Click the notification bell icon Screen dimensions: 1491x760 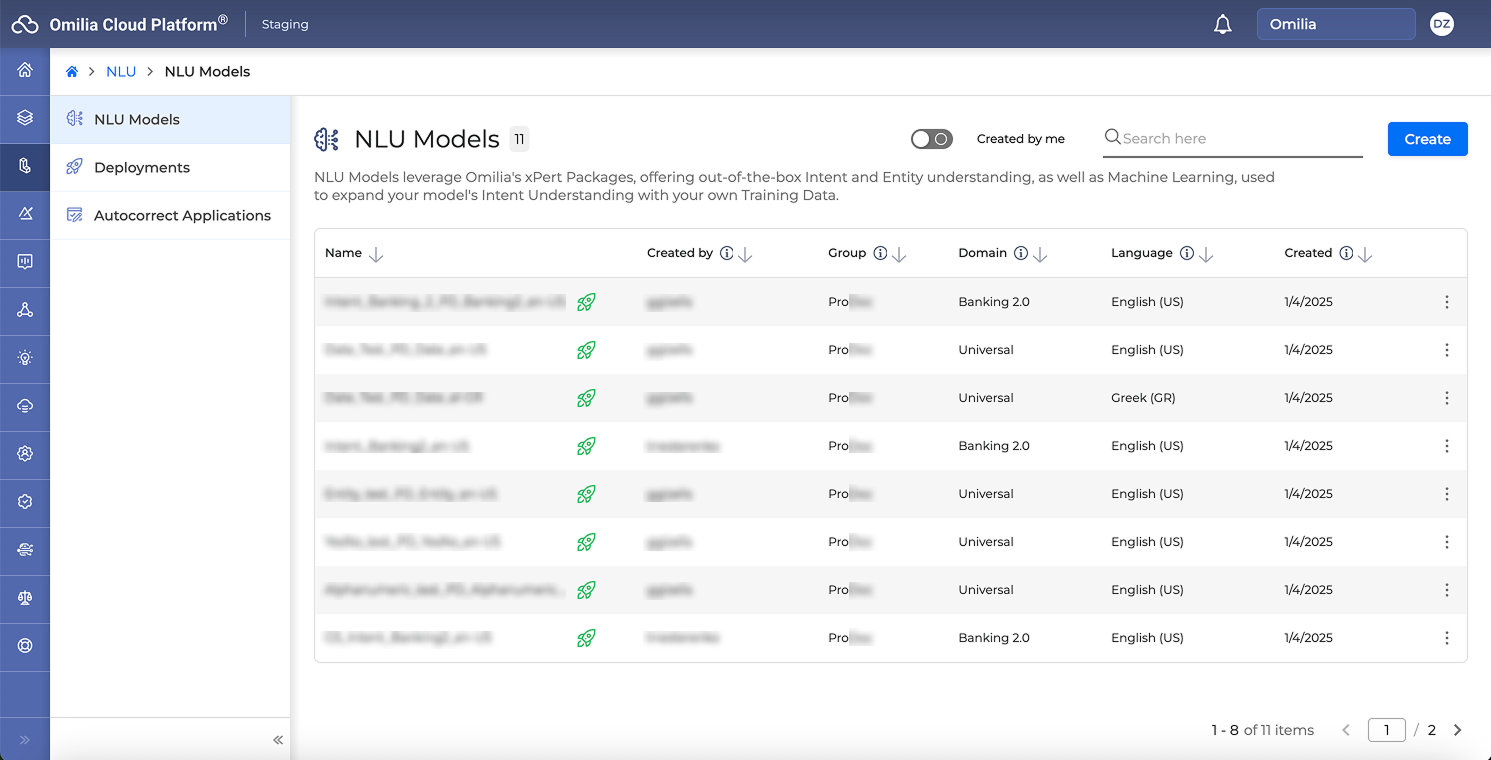tap(1222, 25)
